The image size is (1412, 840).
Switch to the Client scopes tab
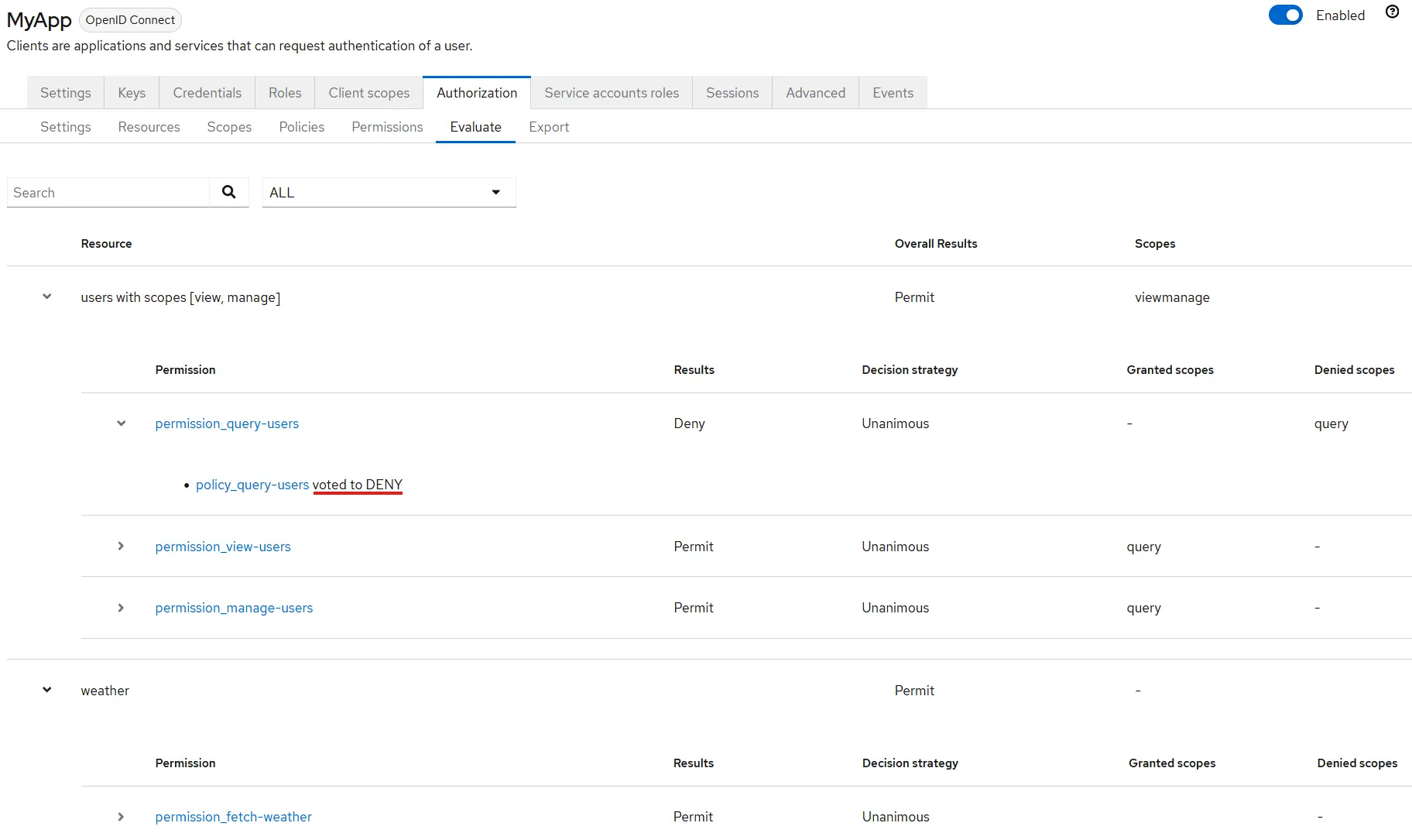coord(368,93)
